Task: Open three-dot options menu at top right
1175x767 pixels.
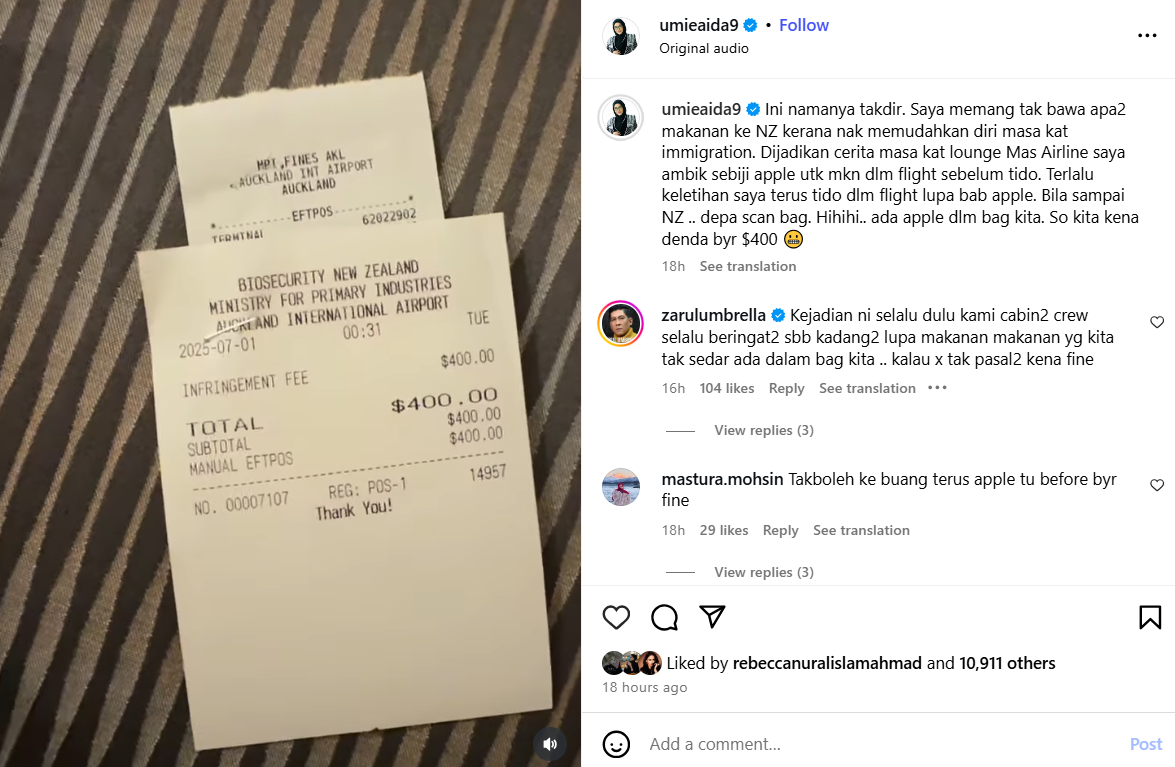Action: [x=1147, y=35]
